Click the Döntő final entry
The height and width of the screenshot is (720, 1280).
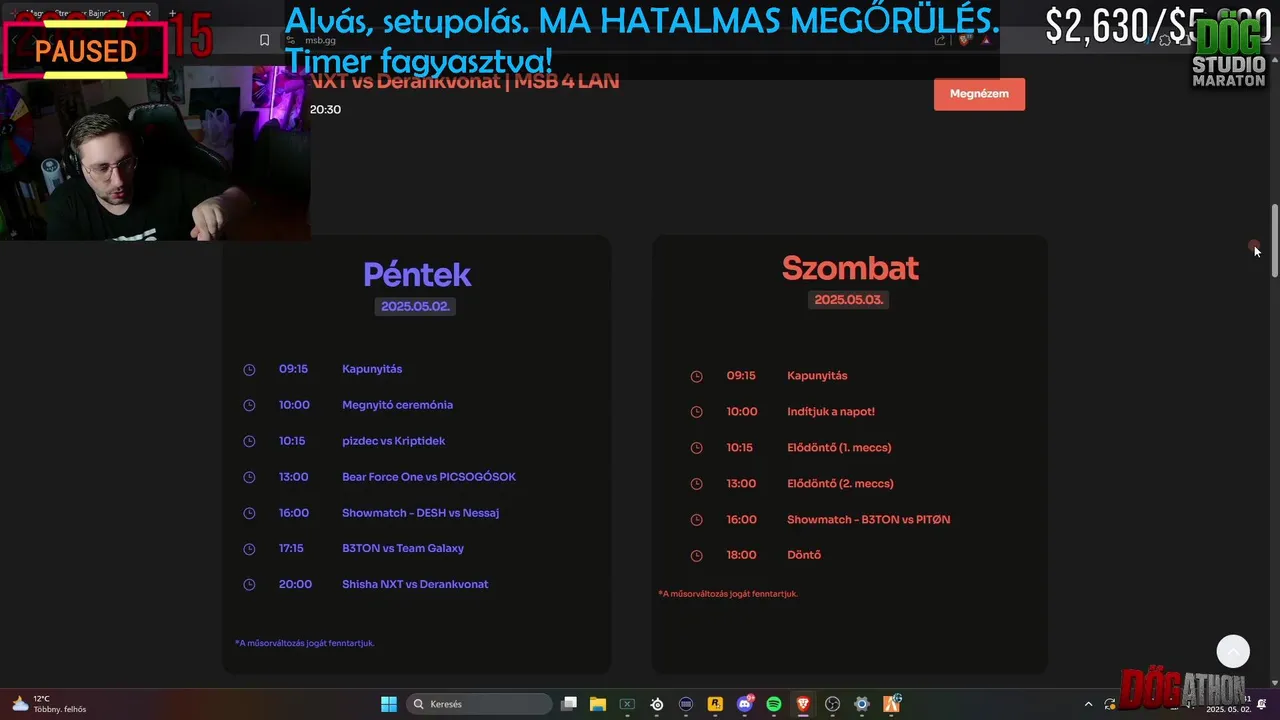pyautogui.click(x=804, y=555)
